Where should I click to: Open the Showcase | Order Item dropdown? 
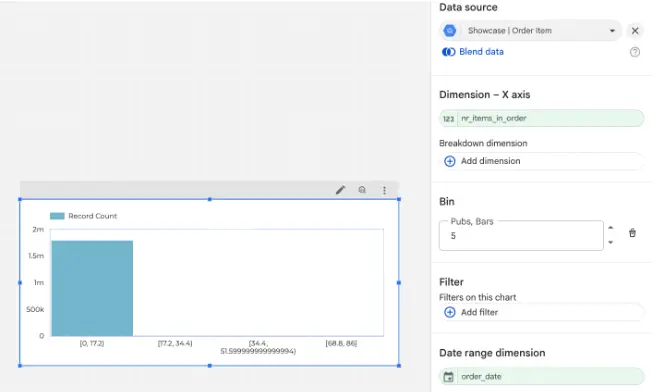[x=531, y=31]
